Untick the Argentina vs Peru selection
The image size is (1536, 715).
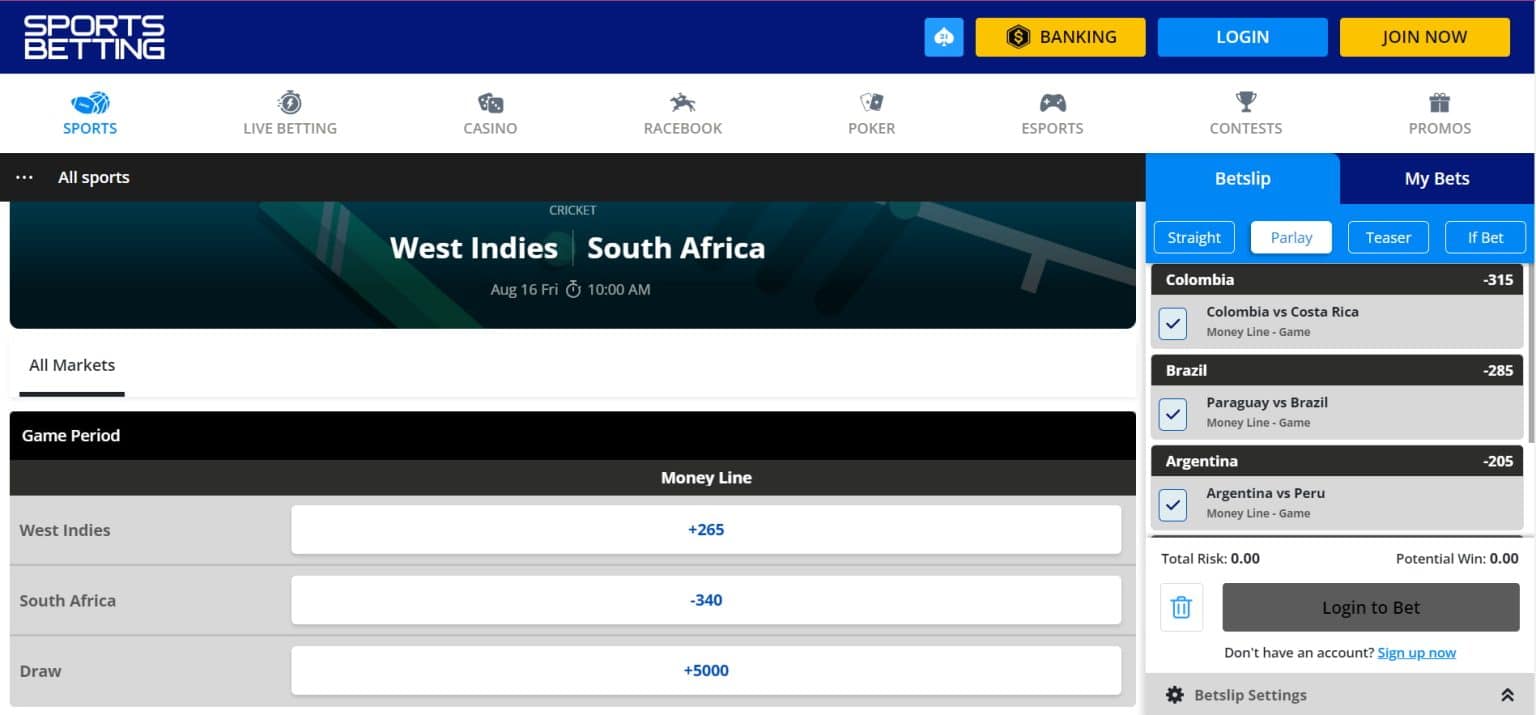(x=1172, y=504)
